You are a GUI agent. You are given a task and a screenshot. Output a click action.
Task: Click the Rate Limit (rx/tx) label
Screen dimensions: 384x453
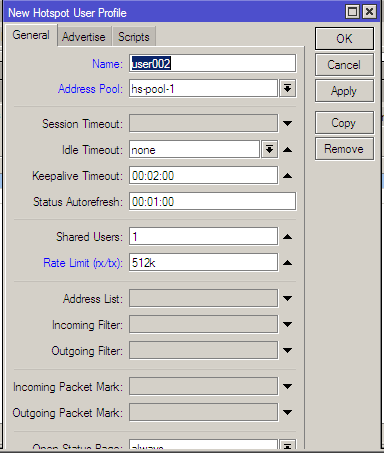coord(83,263)
